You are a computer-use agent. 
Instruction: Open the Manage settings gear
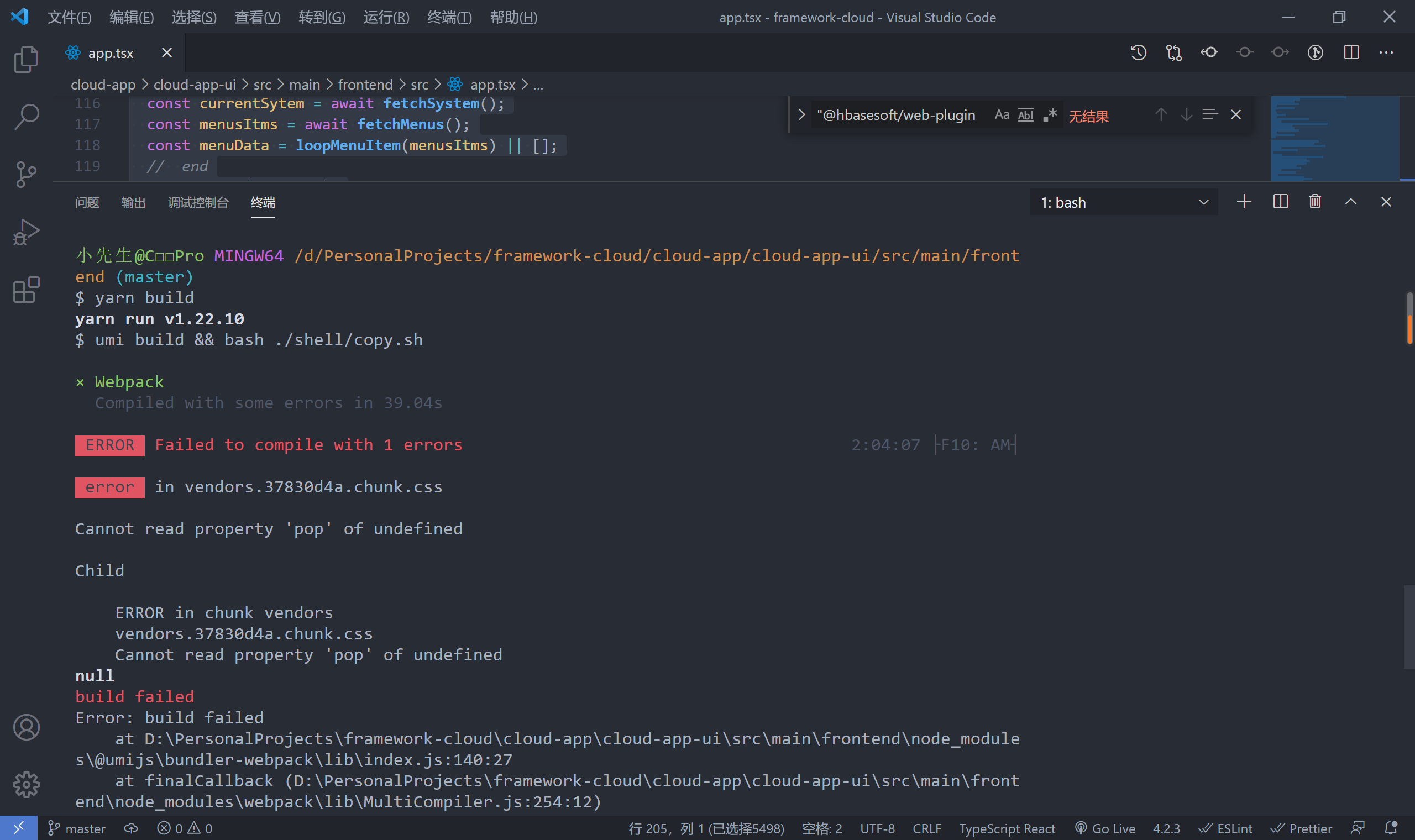[25, 785]
